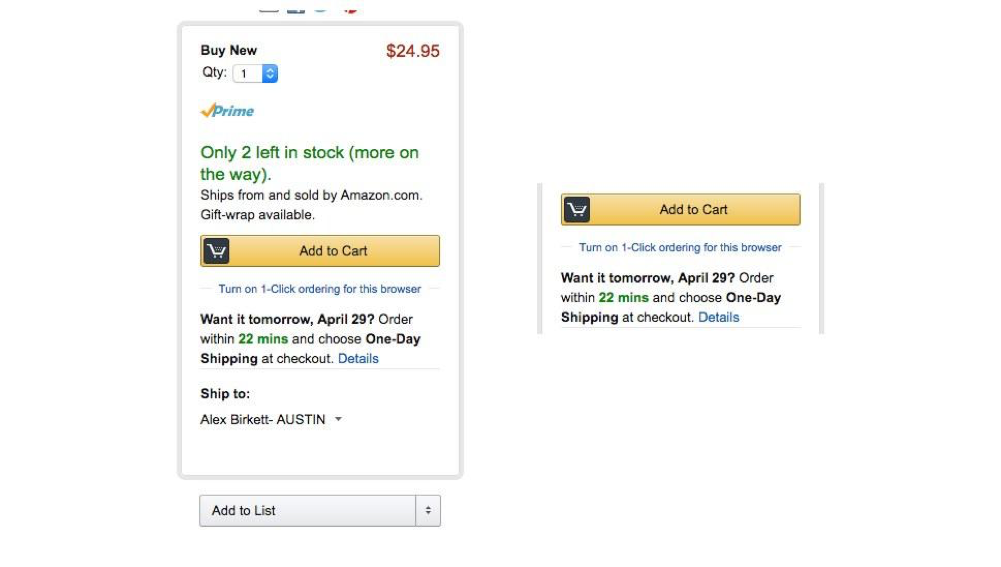Viewport: 1001px width, 567px height.
Task: Click the cart icon inside the Buy New box
Action: 216,251
